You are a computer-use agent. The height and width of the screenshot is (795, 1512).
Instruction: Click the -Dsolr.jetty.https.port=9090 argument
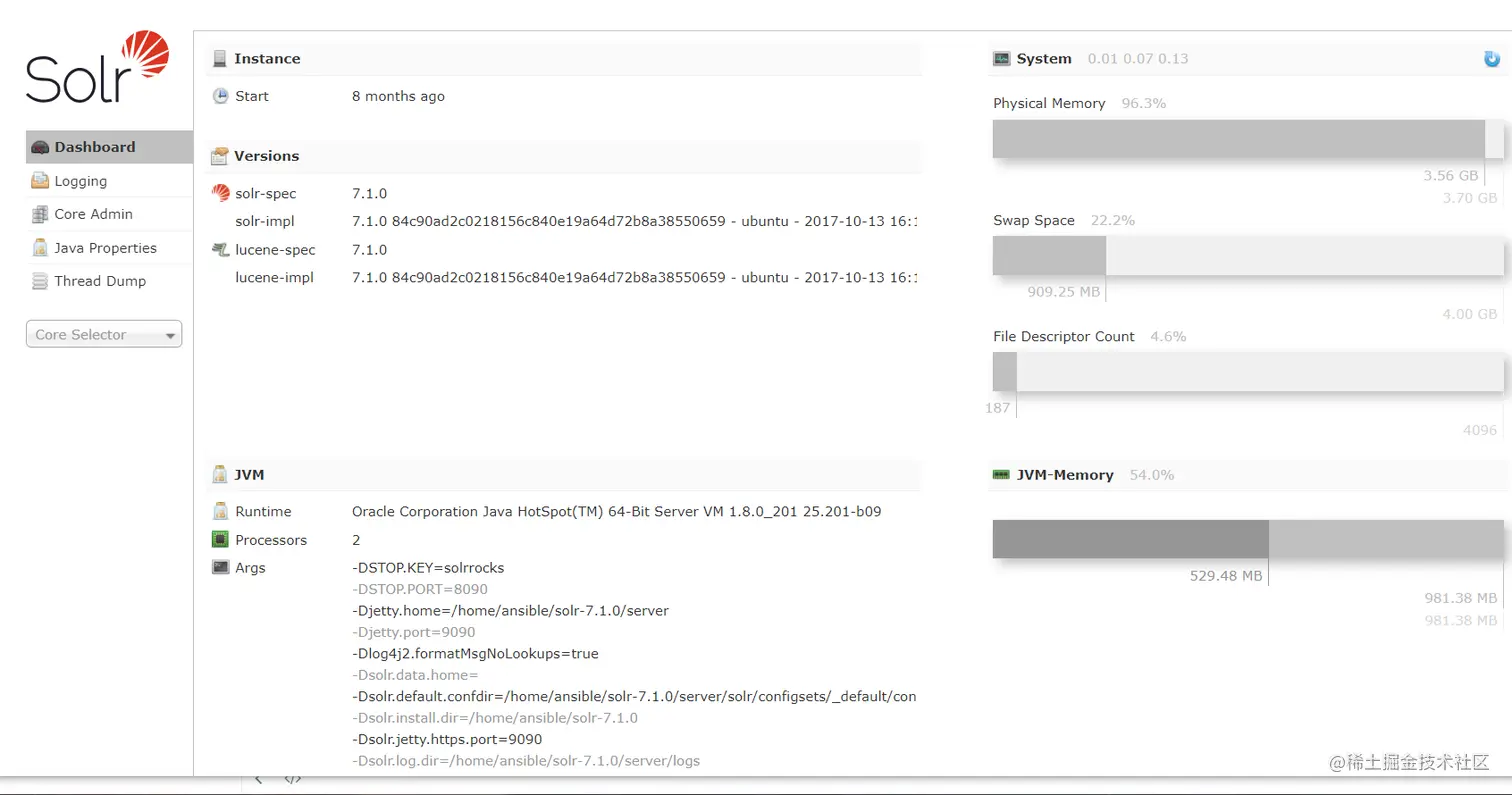[x=447, y=739]
